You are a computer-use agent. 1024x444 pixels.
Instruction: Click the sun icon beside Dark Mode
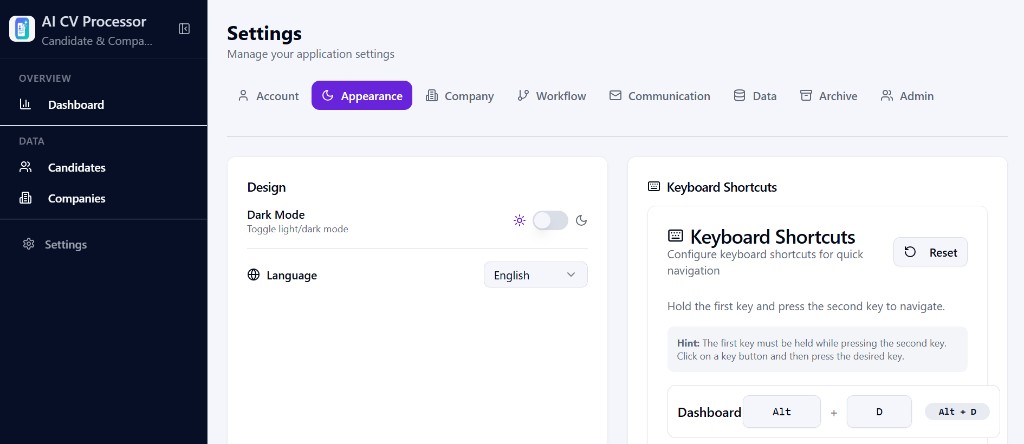tap(519, 221)
